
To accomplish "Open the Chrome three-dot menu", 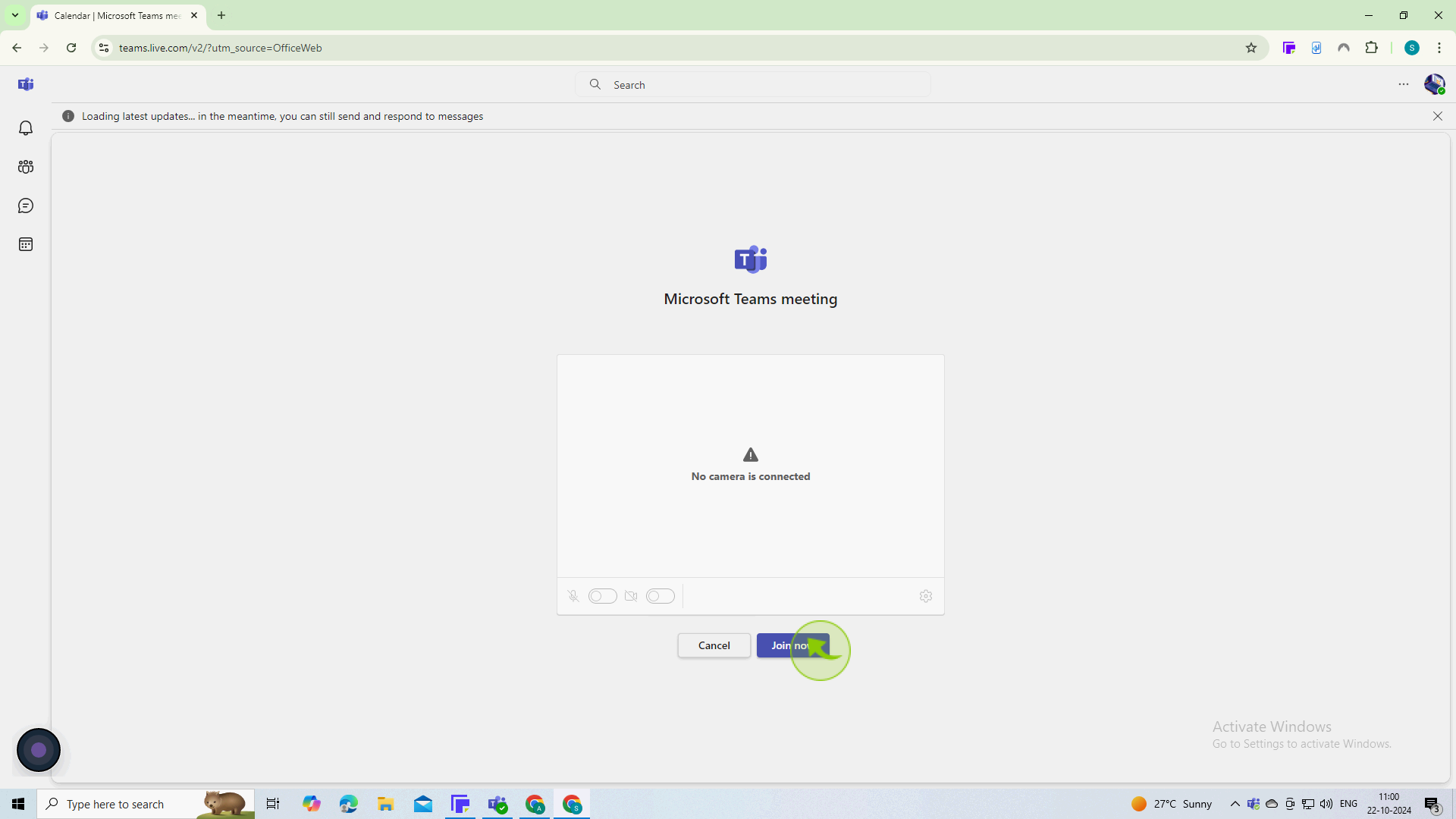I will (1439, 48).
